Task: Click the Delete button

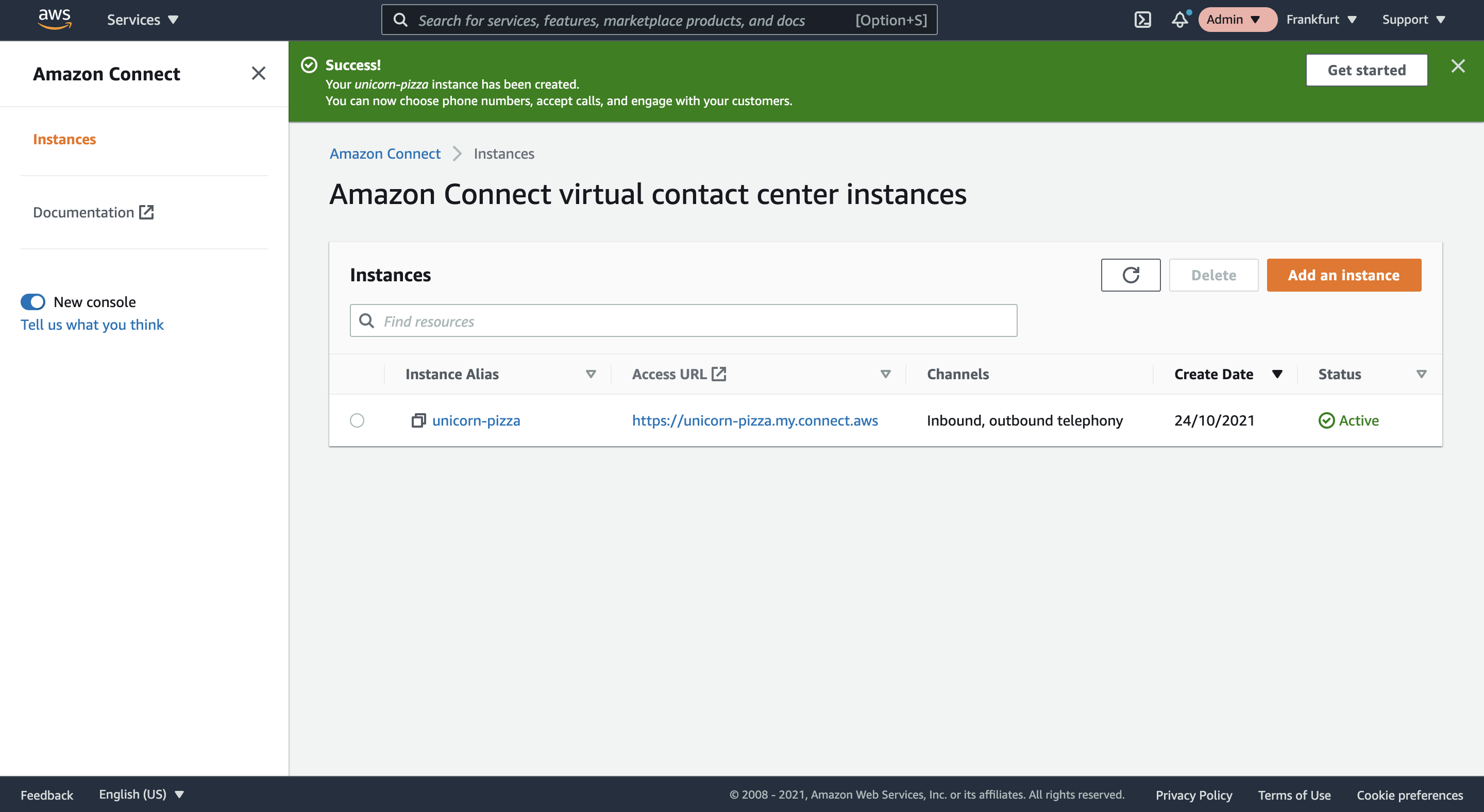Action: [1213, 275]
